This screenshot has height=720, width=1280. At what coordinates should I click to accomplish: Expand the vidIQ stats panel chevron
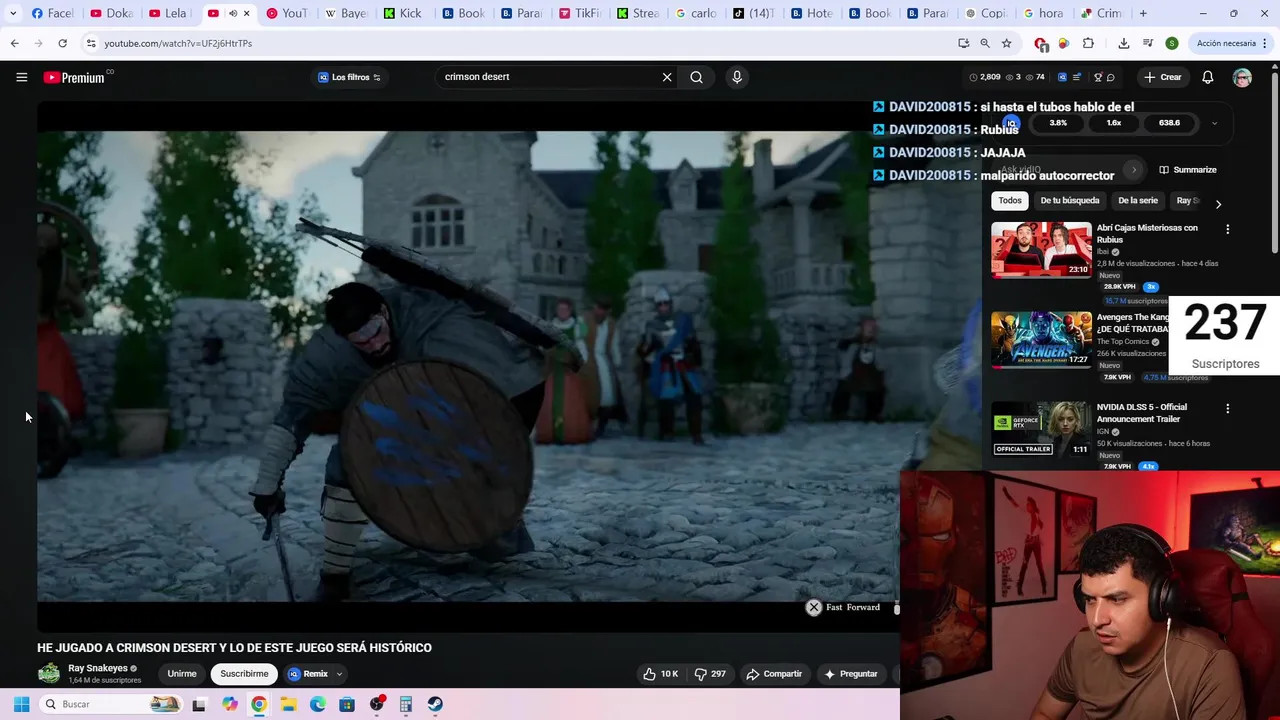coord(1214,123)
